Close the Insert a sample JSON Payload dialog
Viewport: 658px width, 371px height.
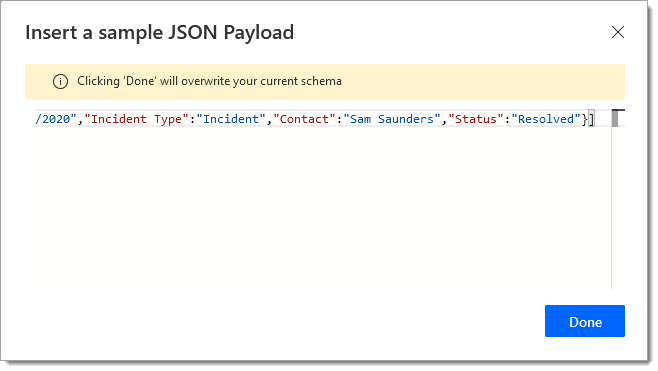pyautogui.click(x=618, y=32)
